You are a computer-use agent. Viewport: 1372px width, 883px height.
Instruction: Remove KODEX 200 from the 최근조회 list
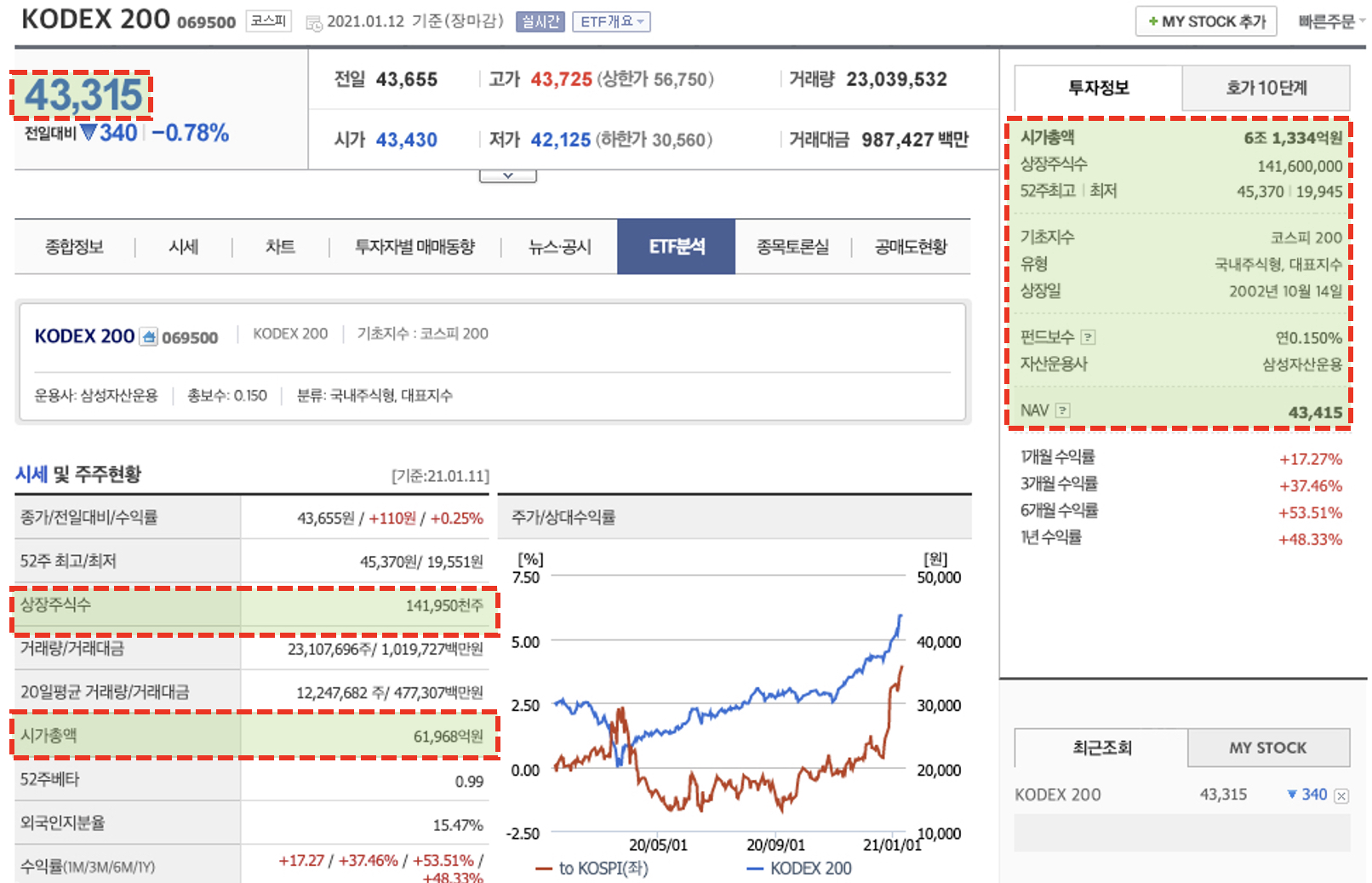[1341, 796]
